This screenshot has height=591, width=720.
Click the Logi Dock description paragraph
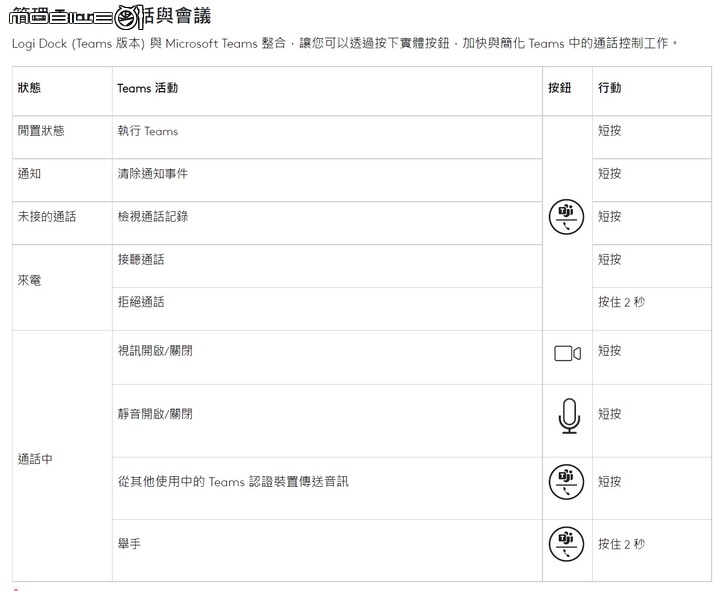coord(345,44)
